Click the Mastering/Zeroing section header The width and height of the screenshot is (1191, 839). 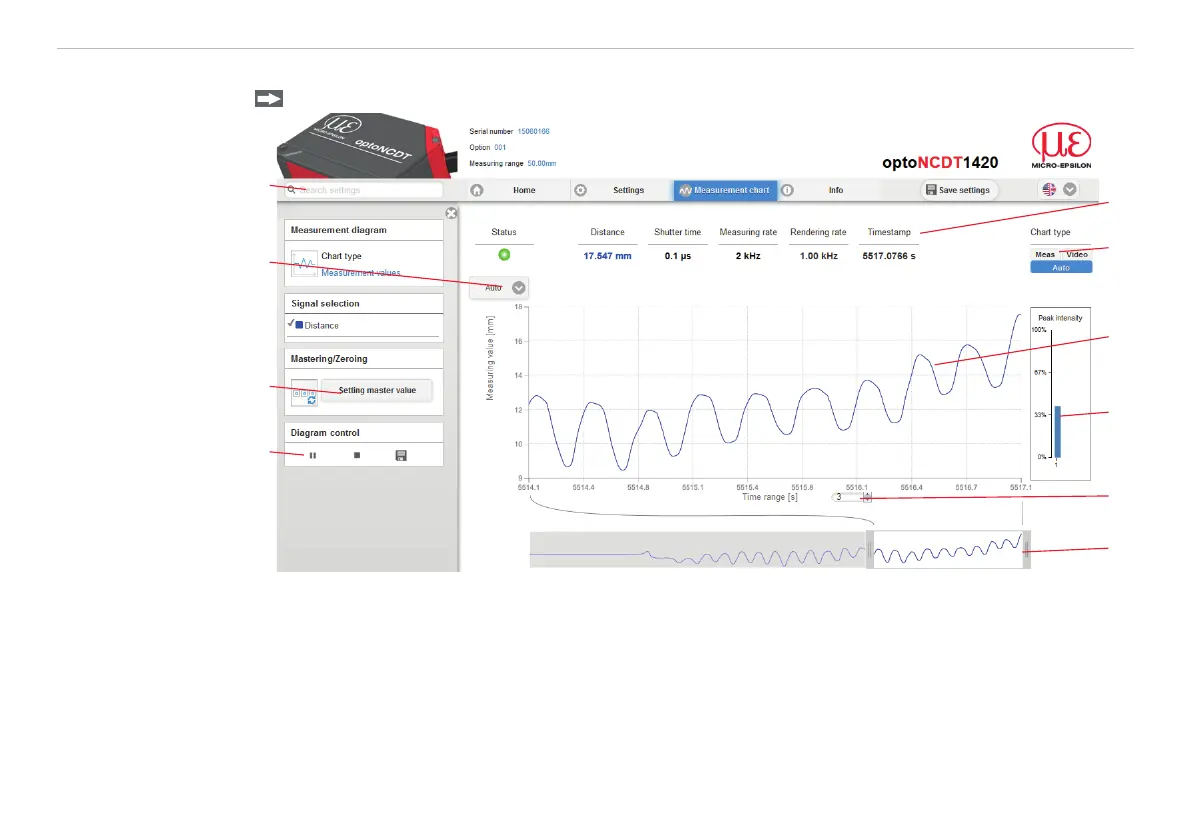tap(364, 358)
